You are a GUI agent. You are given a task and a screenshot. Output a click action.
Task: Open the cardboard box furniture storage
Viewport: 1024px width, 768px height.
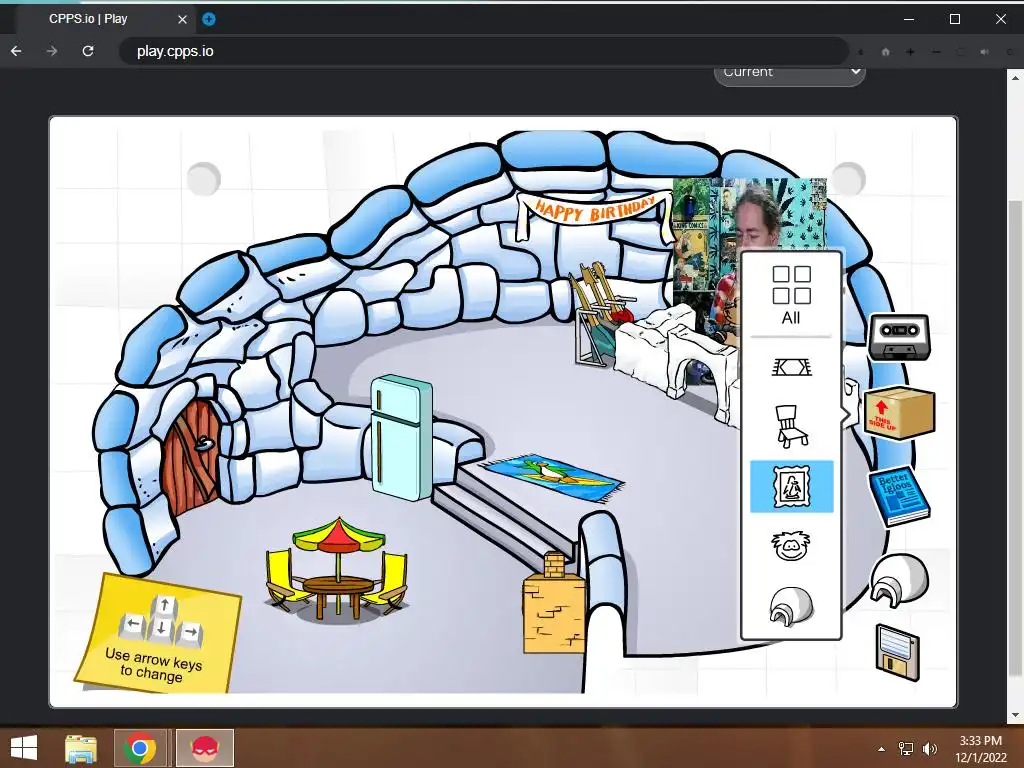click(899, 413)
